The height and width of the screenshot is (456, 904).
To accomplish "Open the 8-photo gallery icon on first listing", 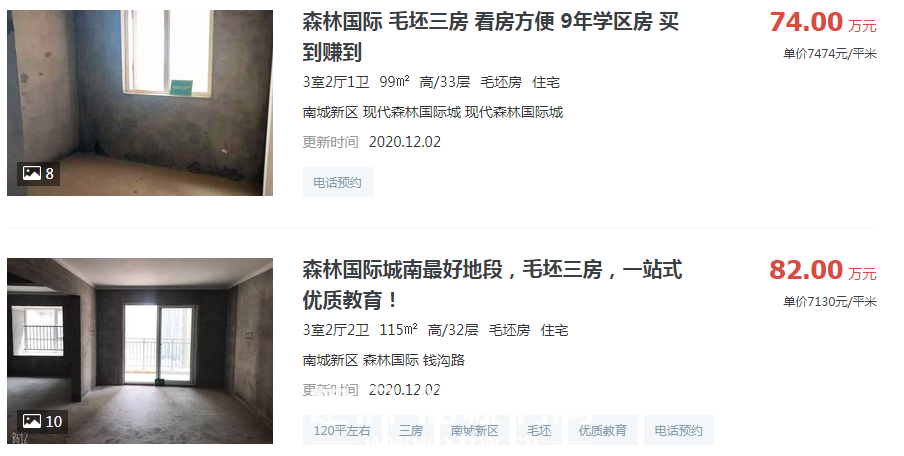I will [38, 173].
